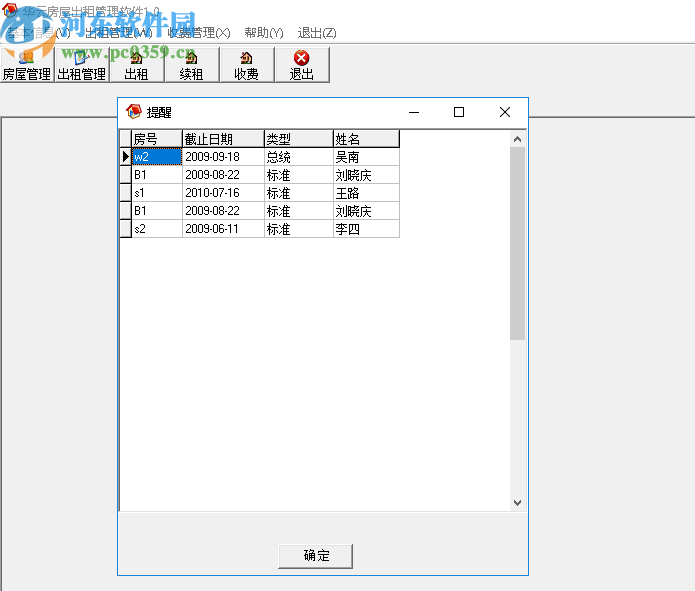The image size is (695, 591).
Task: Click the scrollbar up arrow
Action: pos(517,139)
